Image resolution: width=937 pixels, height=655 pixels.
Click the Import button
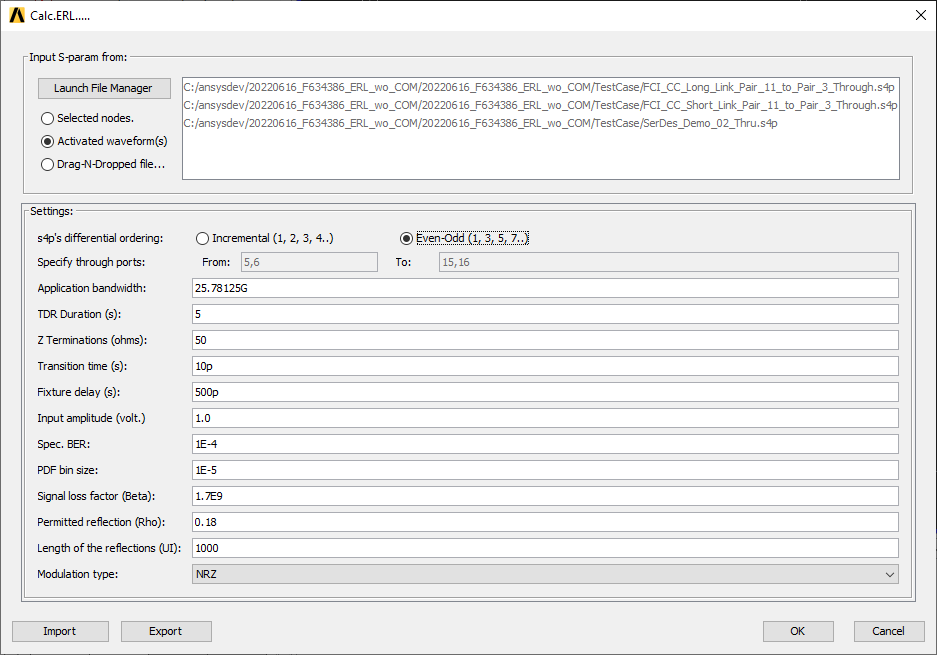[60, 632]
